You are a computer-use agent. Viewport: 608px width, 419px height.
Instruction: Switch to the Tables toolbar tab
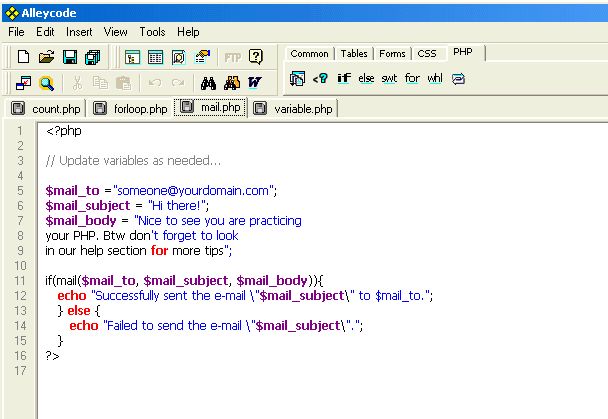[x=354, y=53]
